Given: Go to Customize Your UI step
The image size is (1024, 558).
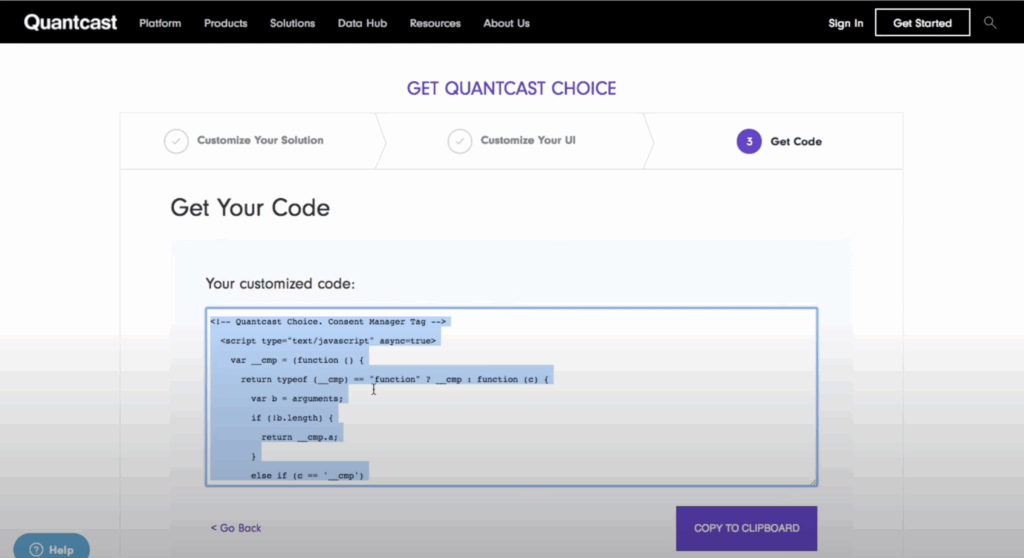Looking at the screenshot, I should click(528, 140).
